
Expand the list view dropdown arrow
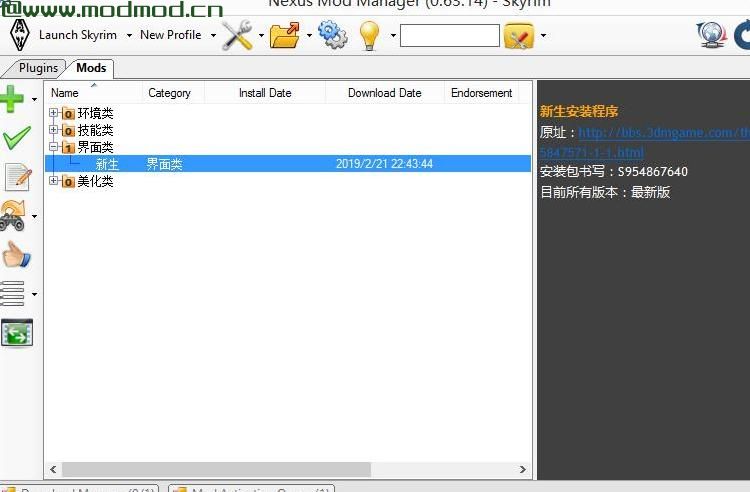[34, 294]
